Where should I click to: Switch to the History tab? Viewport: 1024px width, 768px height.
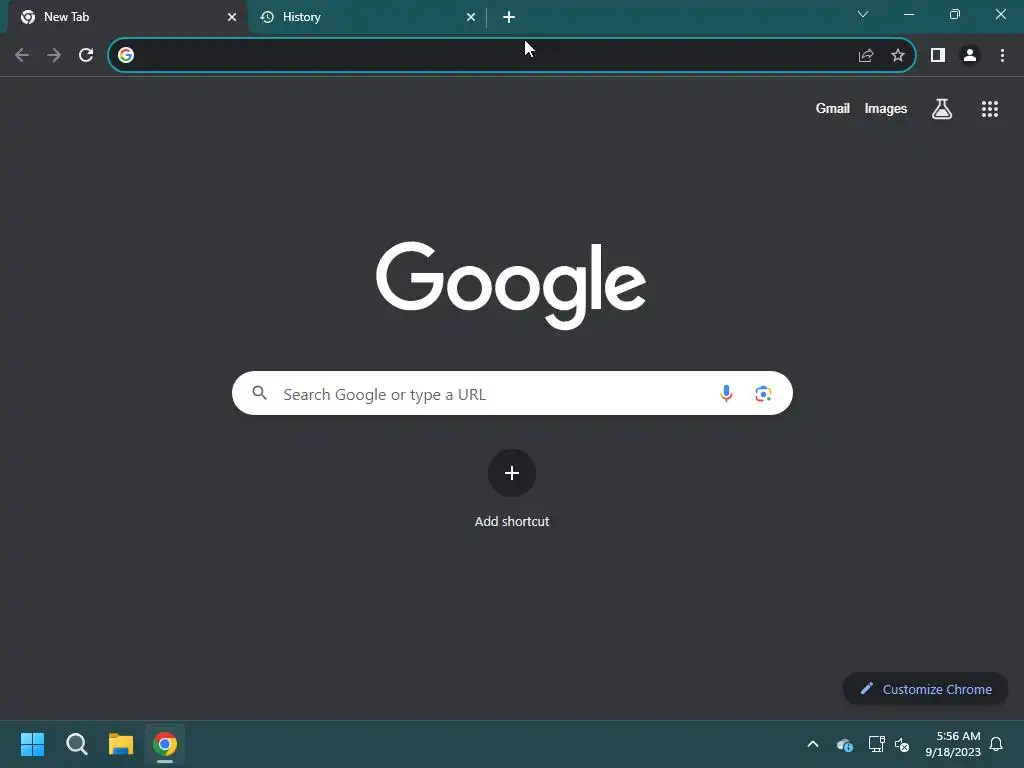coord(367,17)
